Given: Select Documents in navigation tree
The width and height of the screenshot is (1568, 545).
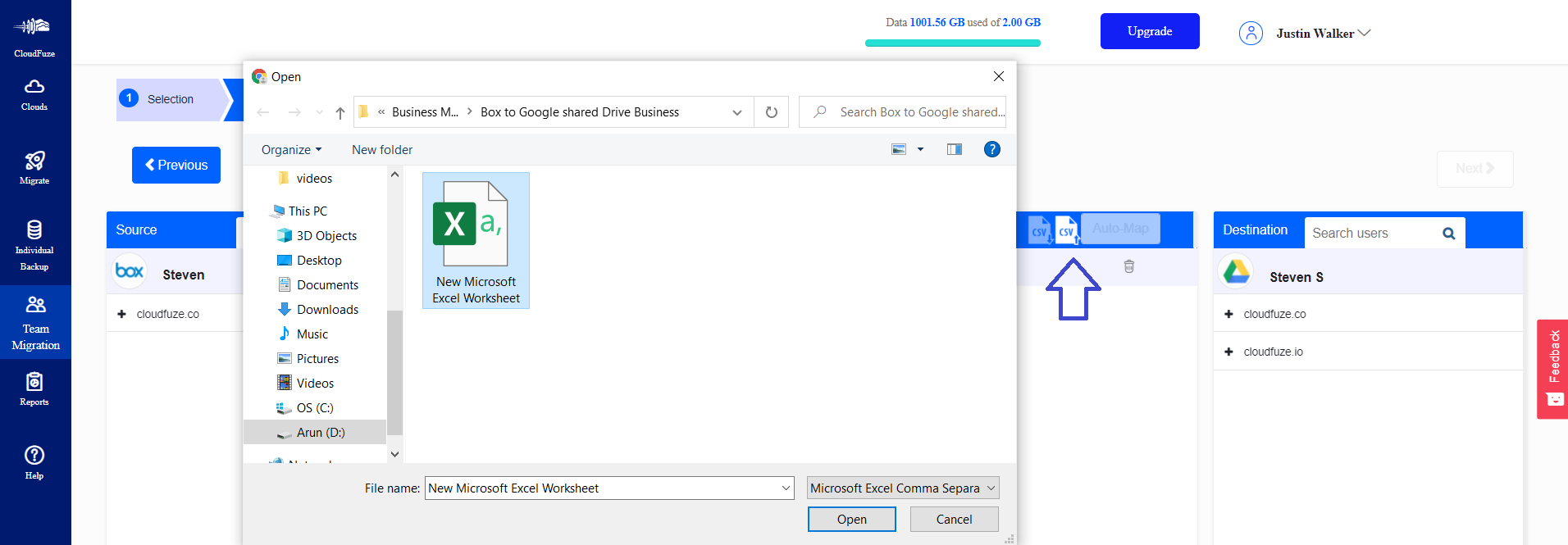Looking at the screenshot, I should pyautogui.click(x=327, y=285).
